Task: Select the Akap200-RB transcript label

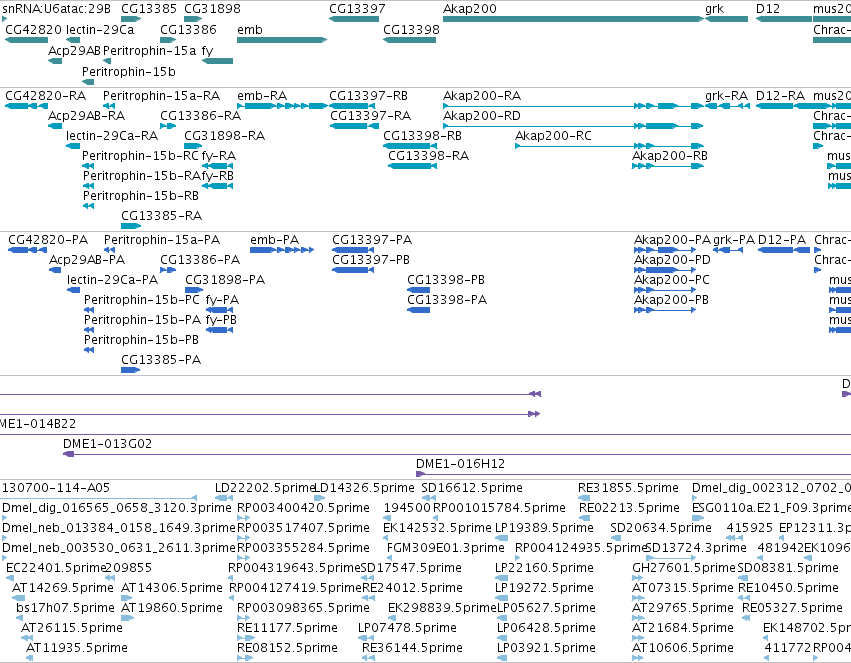Action: point(670,156)
